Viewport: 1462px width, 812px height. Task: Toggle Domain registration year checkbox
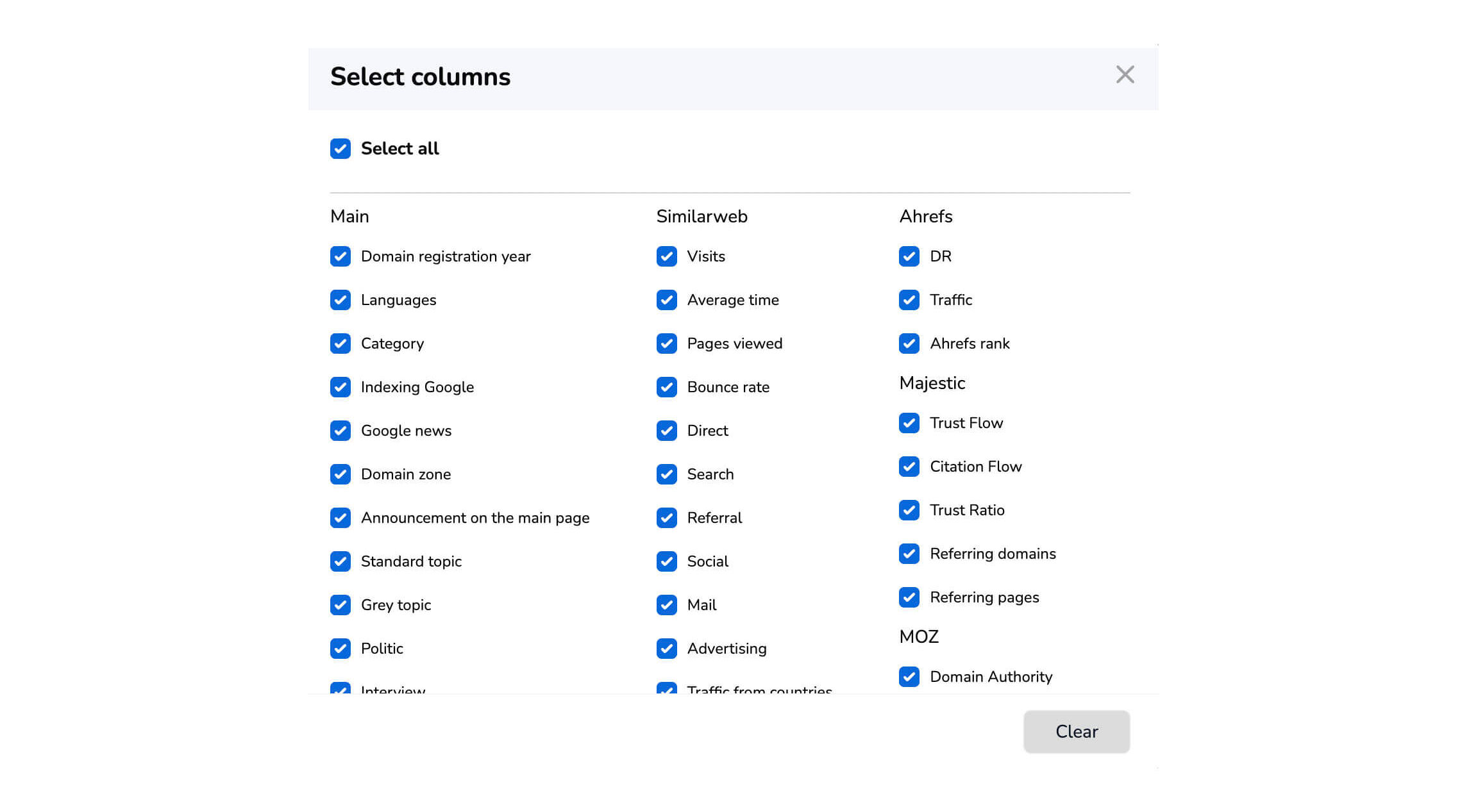[340, 256]
